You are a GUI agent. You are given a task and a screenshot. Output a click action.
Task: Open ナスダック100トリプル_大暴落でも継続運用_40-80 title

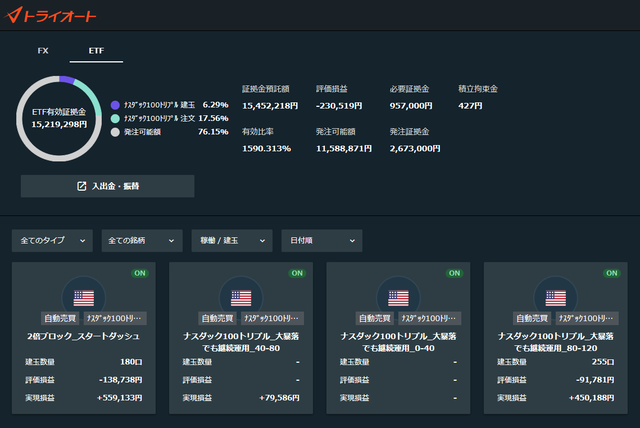coord(241,342)
